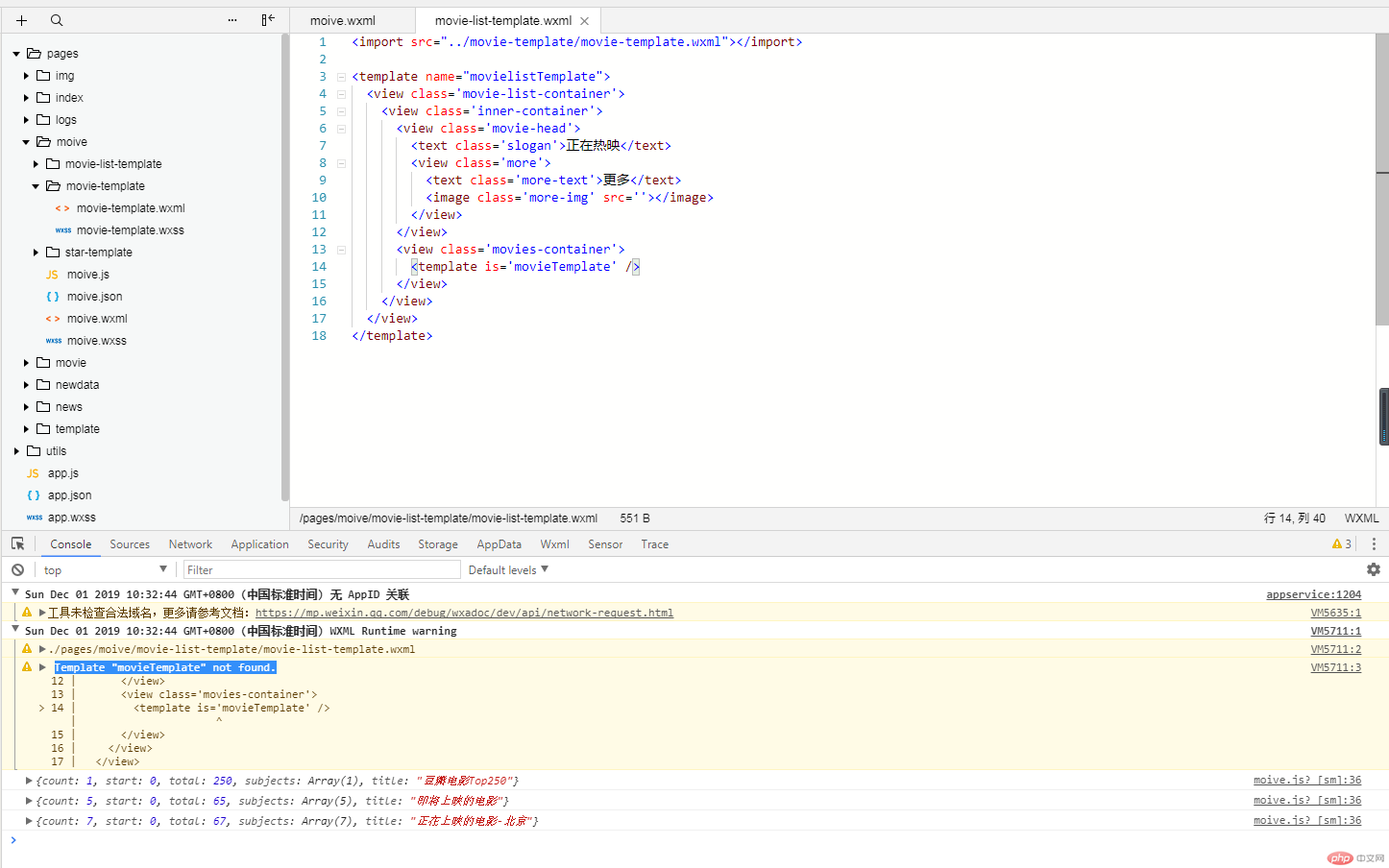Open the Audits tab
1389x868 pixels.
pos(383,543)
